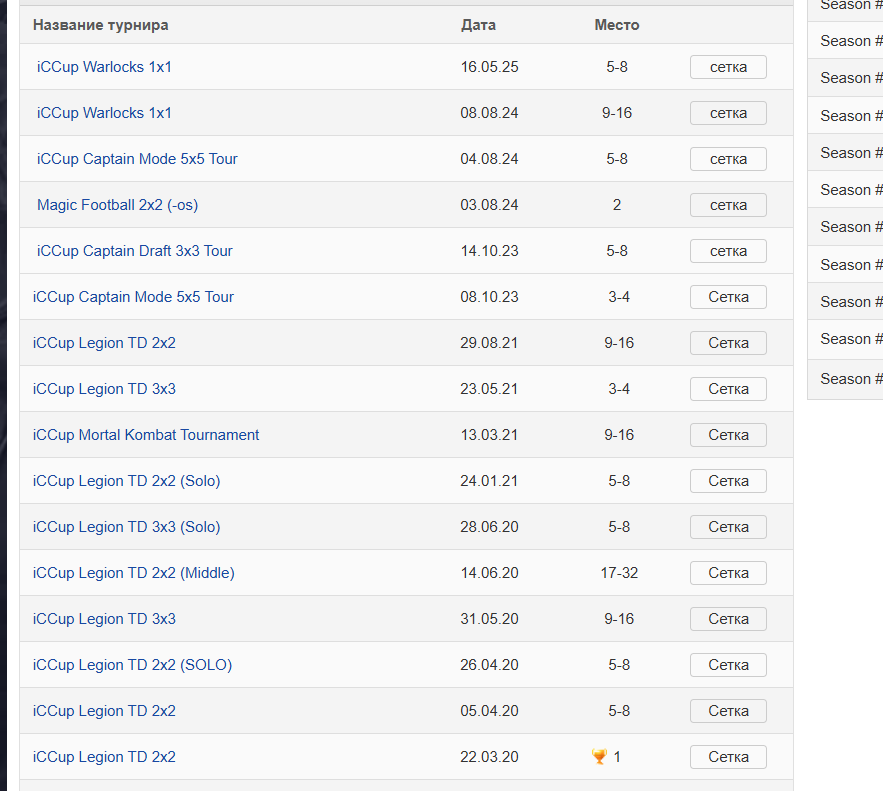
Task: Open iCCup Legion TD 3x3 tournament dated 31.05.20
Action: 104,619
